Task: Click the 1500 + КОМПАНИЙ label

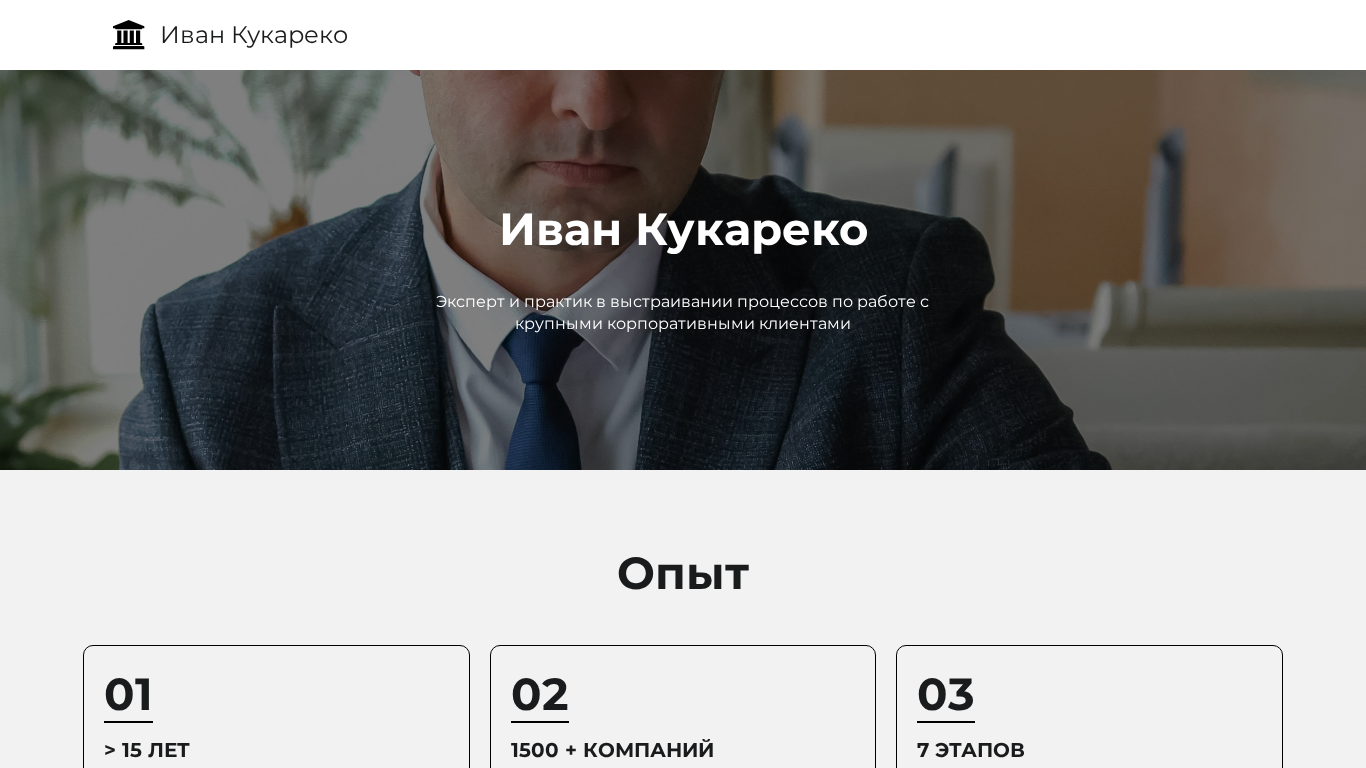Action: pos(612,750)
